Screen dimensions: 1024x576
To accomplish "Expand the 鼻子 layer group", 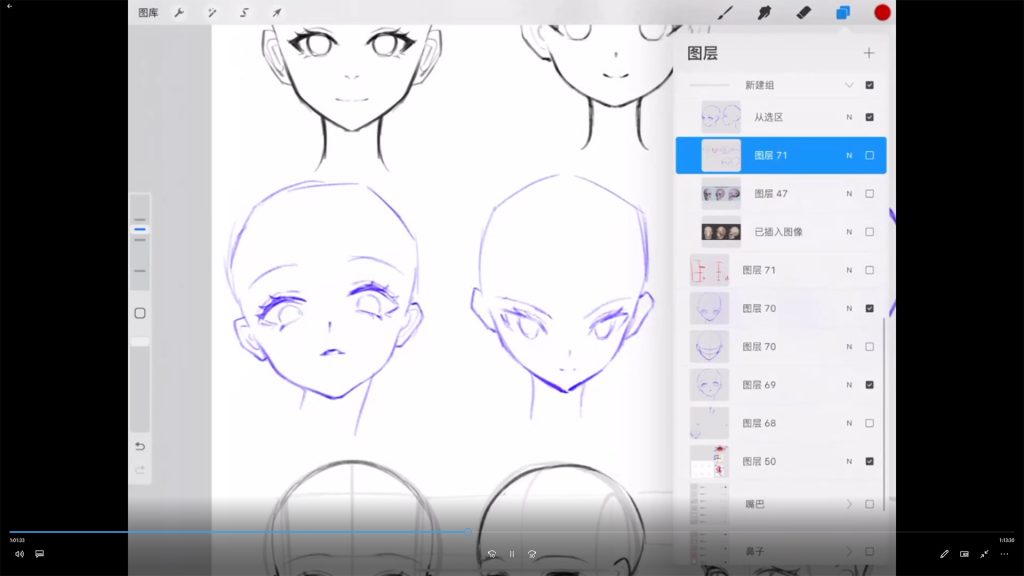I will 849,551.
